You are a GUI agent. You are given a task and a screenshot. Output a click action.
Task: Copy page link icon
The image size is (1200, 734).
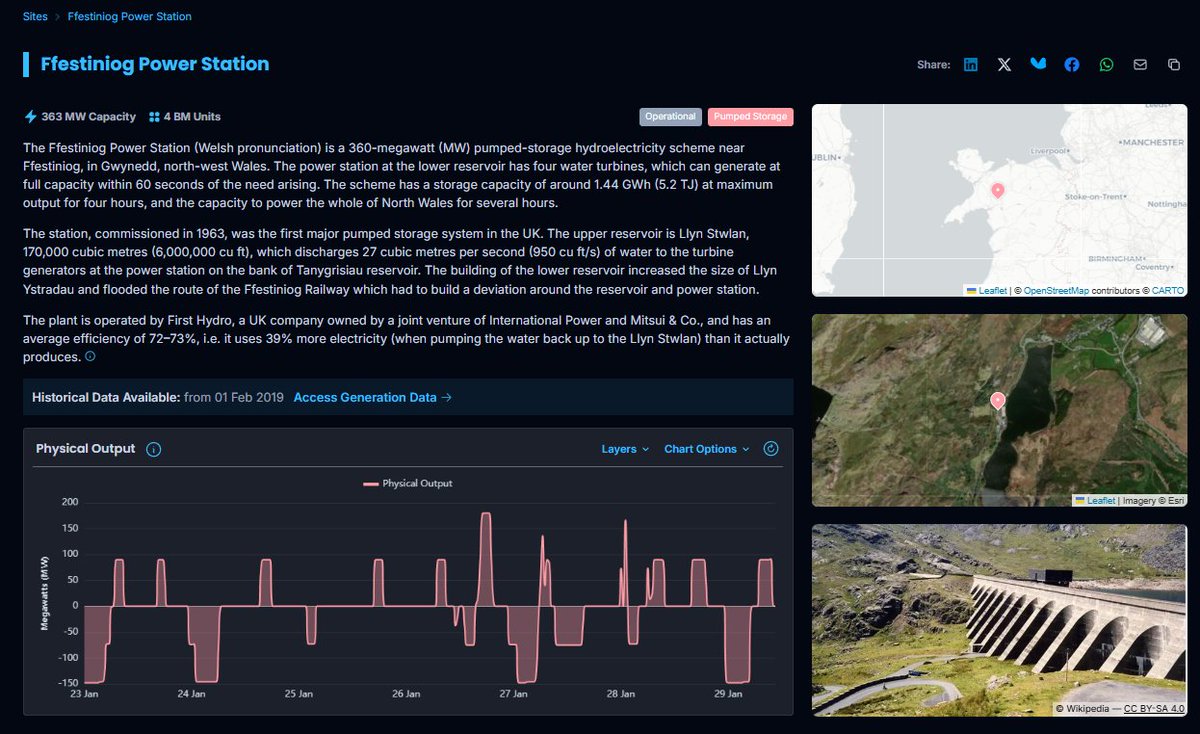tap(1174, 64)
